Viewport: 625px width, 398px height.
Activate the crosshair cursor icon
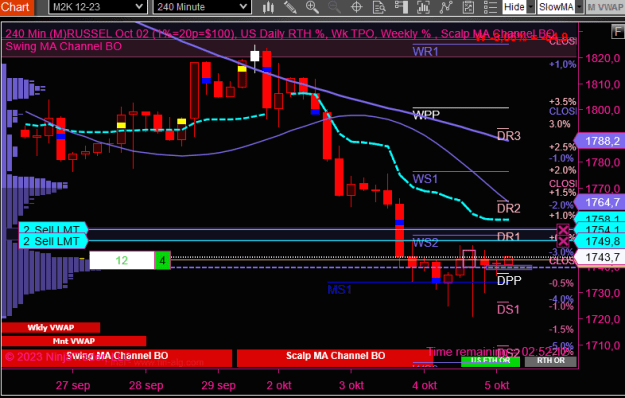[x=356, y=7]
